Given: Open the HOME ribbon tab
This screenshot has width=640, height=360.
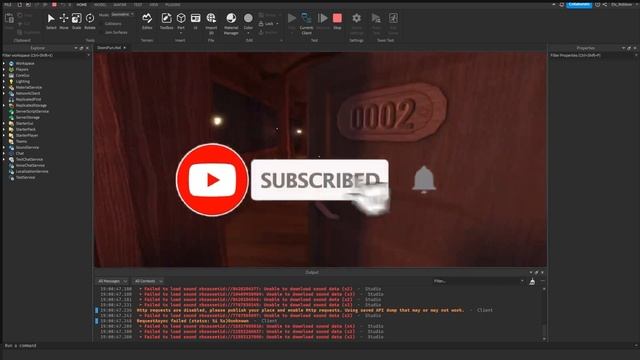Looking at the screenshot, I should 82,4.
